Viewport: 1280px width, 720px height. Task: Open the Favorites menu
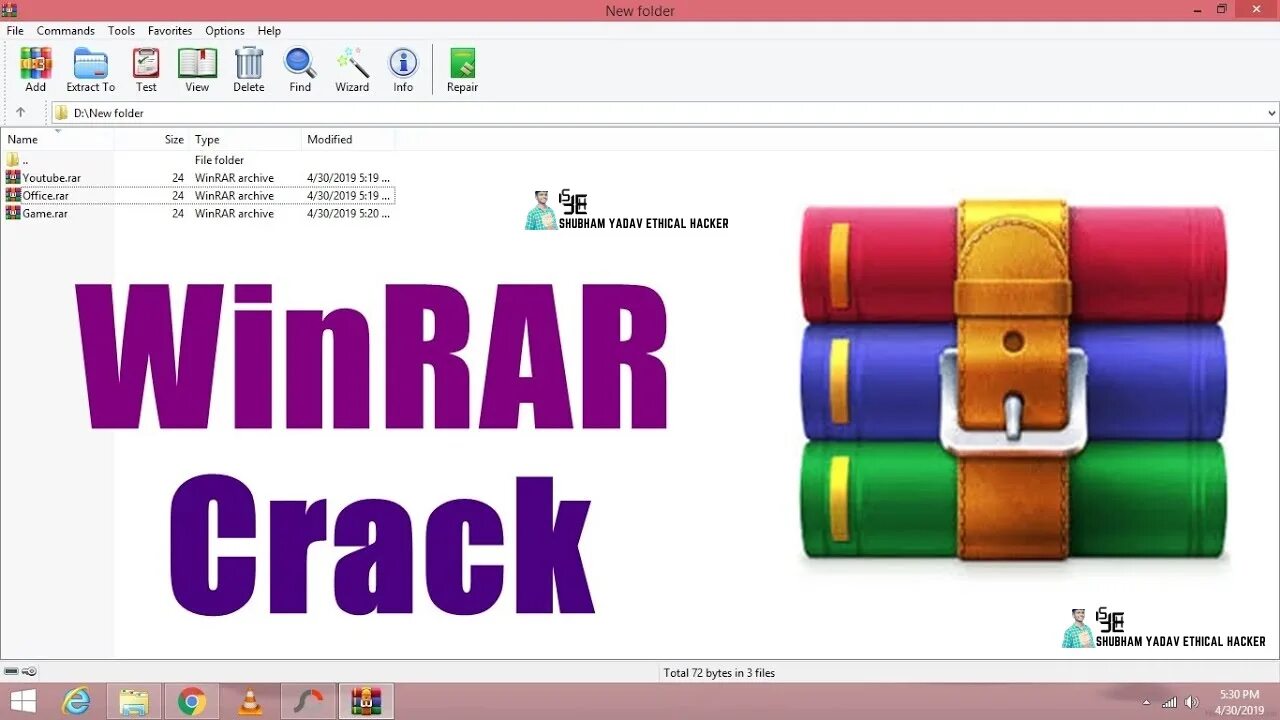click(170, 31)
